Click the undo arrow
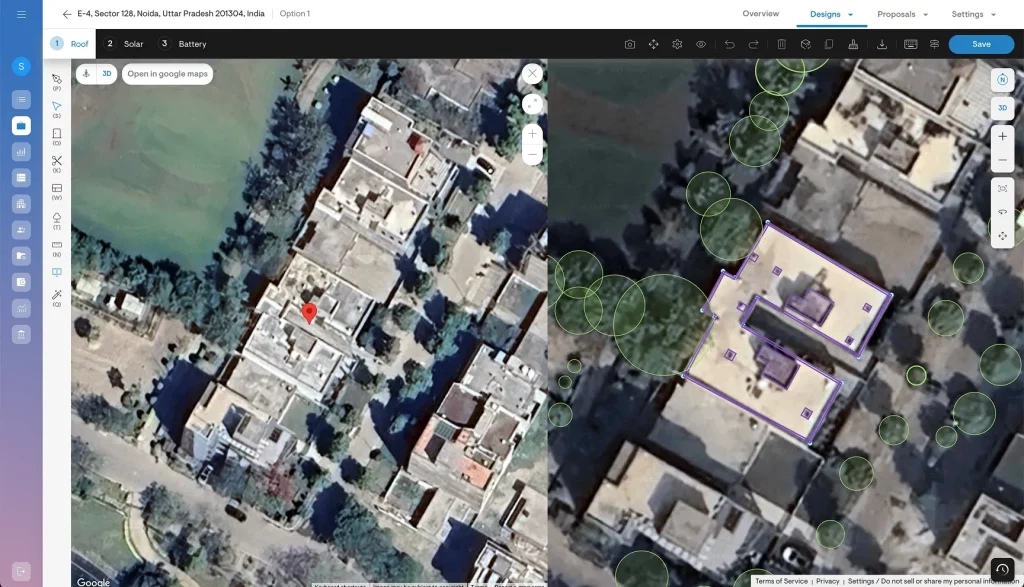 [x=729, y=44]
